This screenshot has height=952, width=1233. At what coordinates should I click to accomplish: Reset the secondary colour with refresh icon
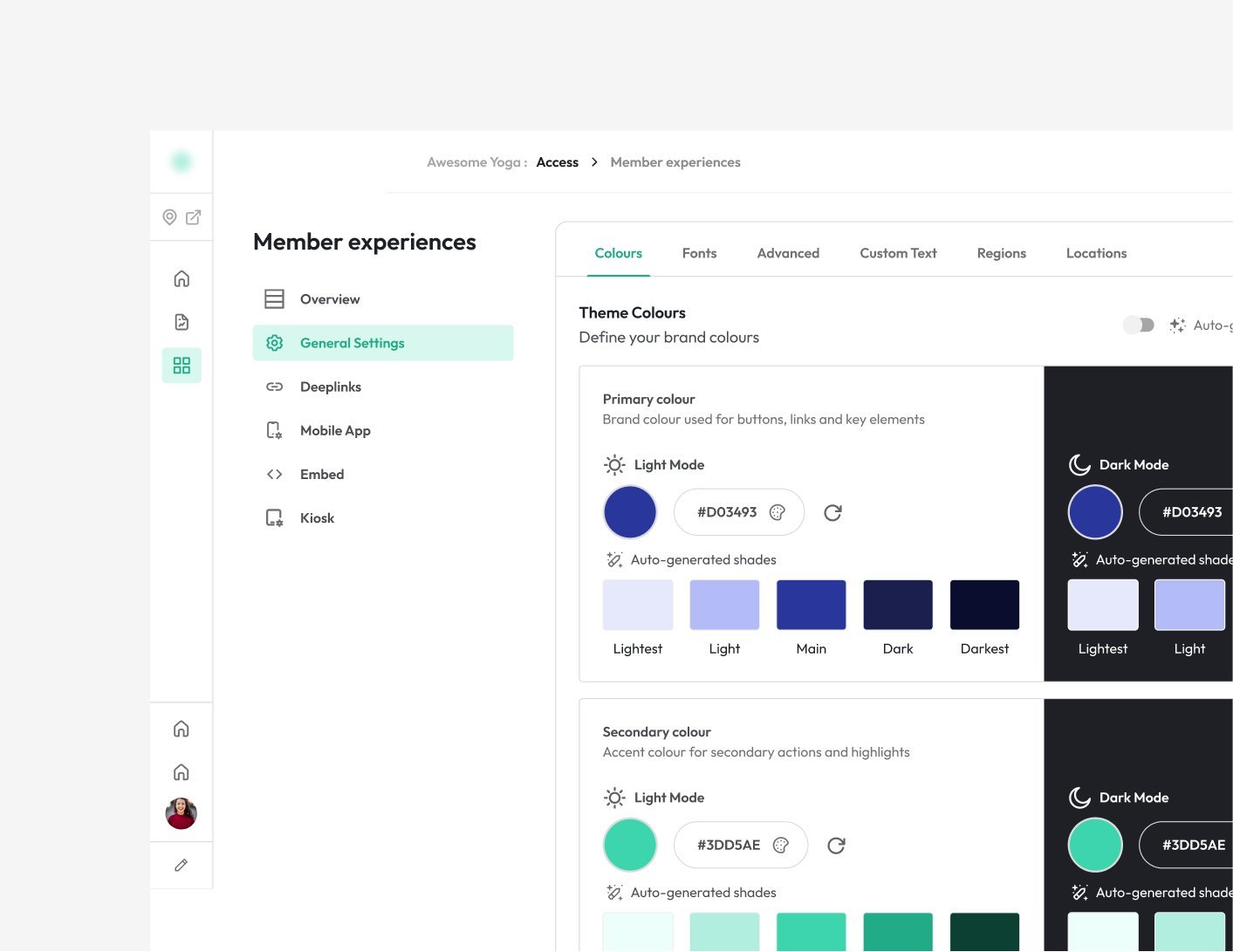coord(836,845)
